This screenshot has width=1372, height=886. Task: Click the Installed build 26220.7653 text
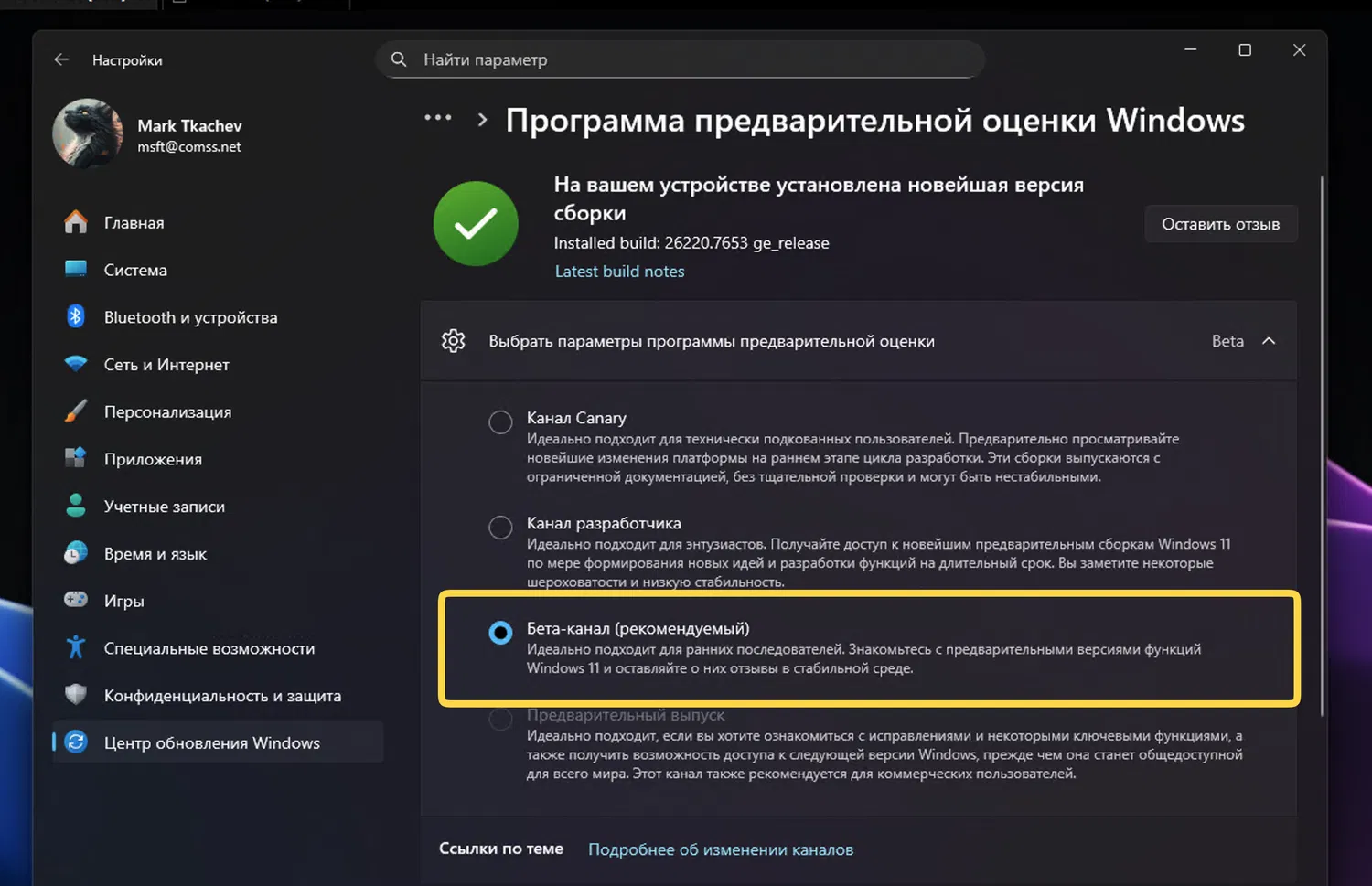[x=691, y=243]
